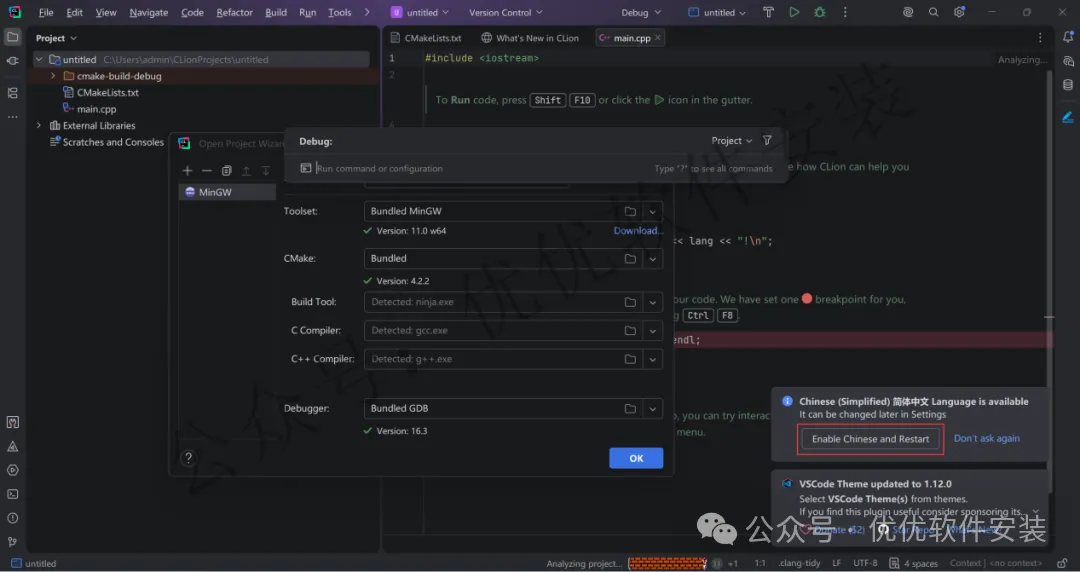Screen dimensions: 1080x572
Task: Expand the Debugger dropdown arrow
Action: point(652,409)
